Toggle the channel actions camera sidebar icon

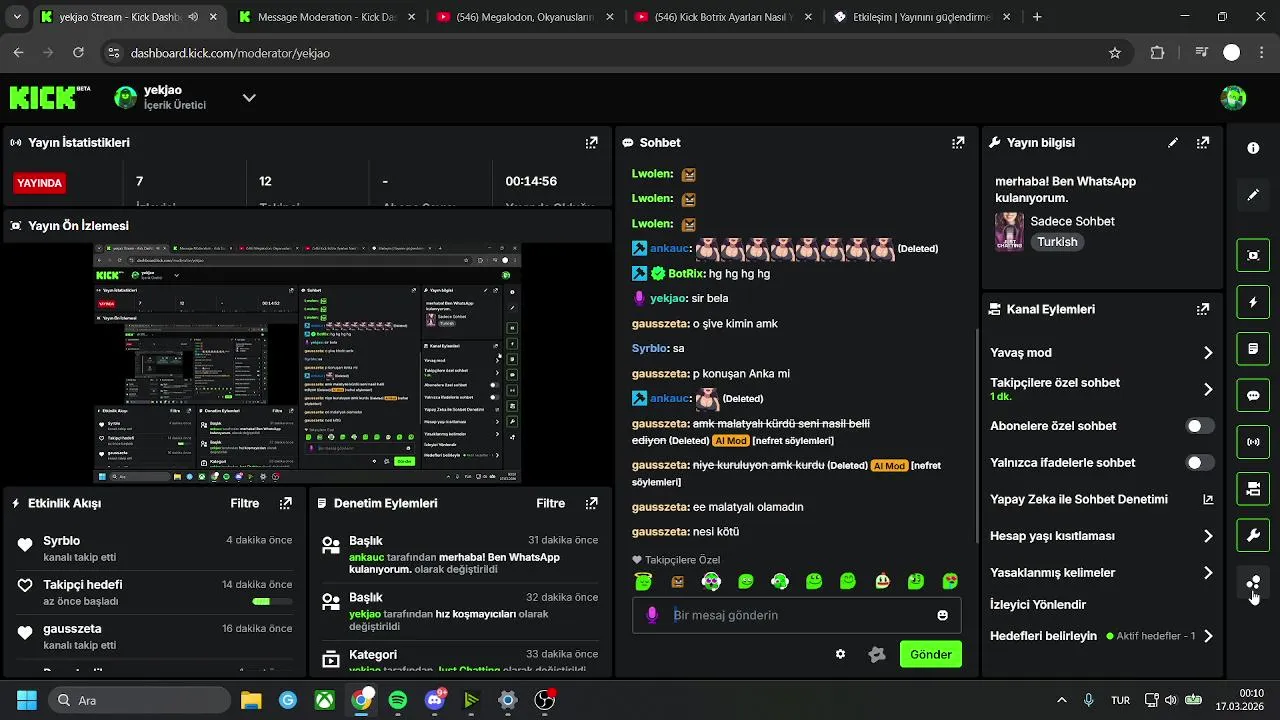coord(1253,489)
